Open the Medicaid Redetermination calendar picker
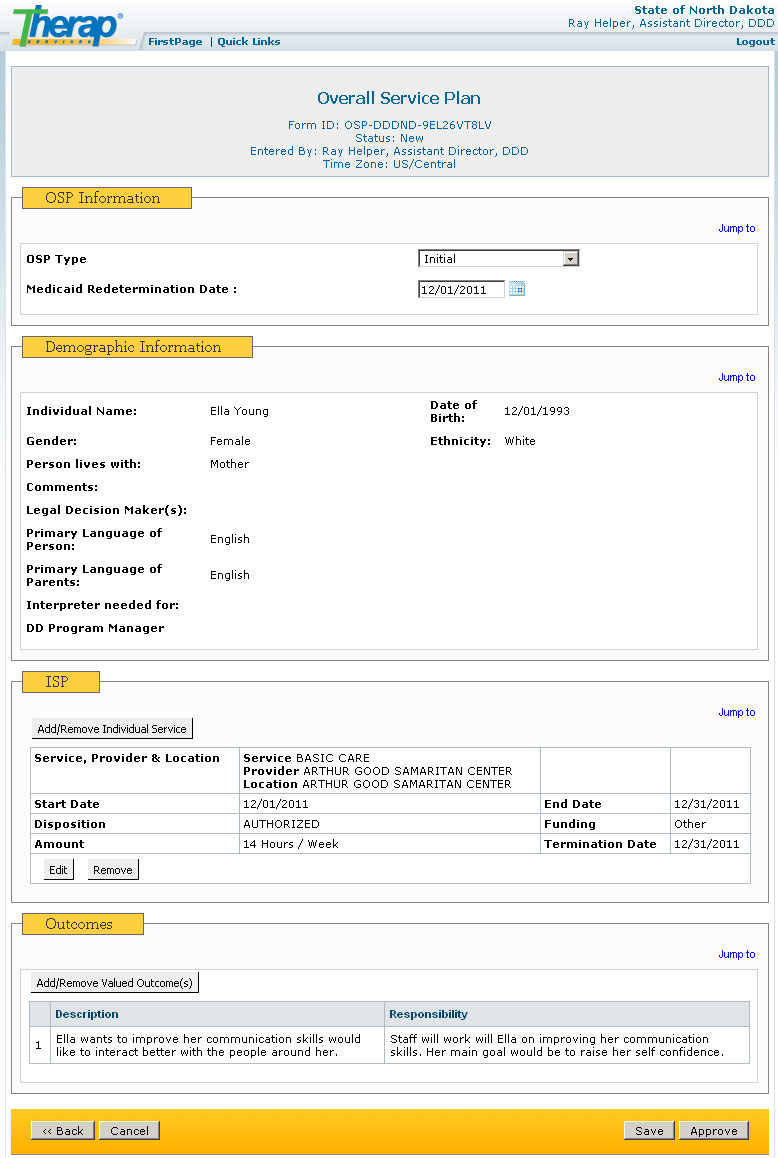 click(x=517, y=289)
